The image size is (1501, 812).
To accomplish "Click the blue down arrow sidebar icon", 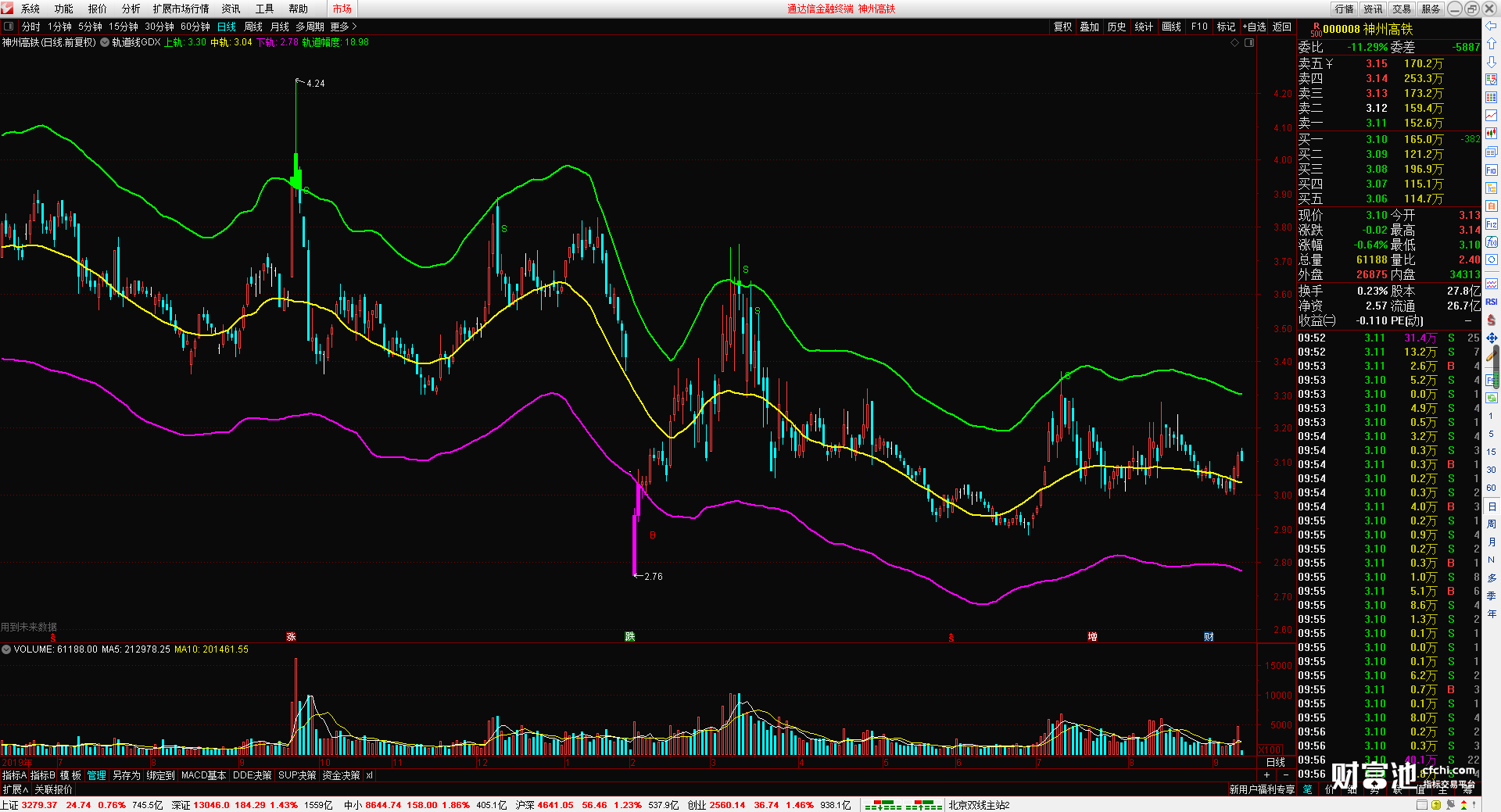I will click(x=1491, y=62).
